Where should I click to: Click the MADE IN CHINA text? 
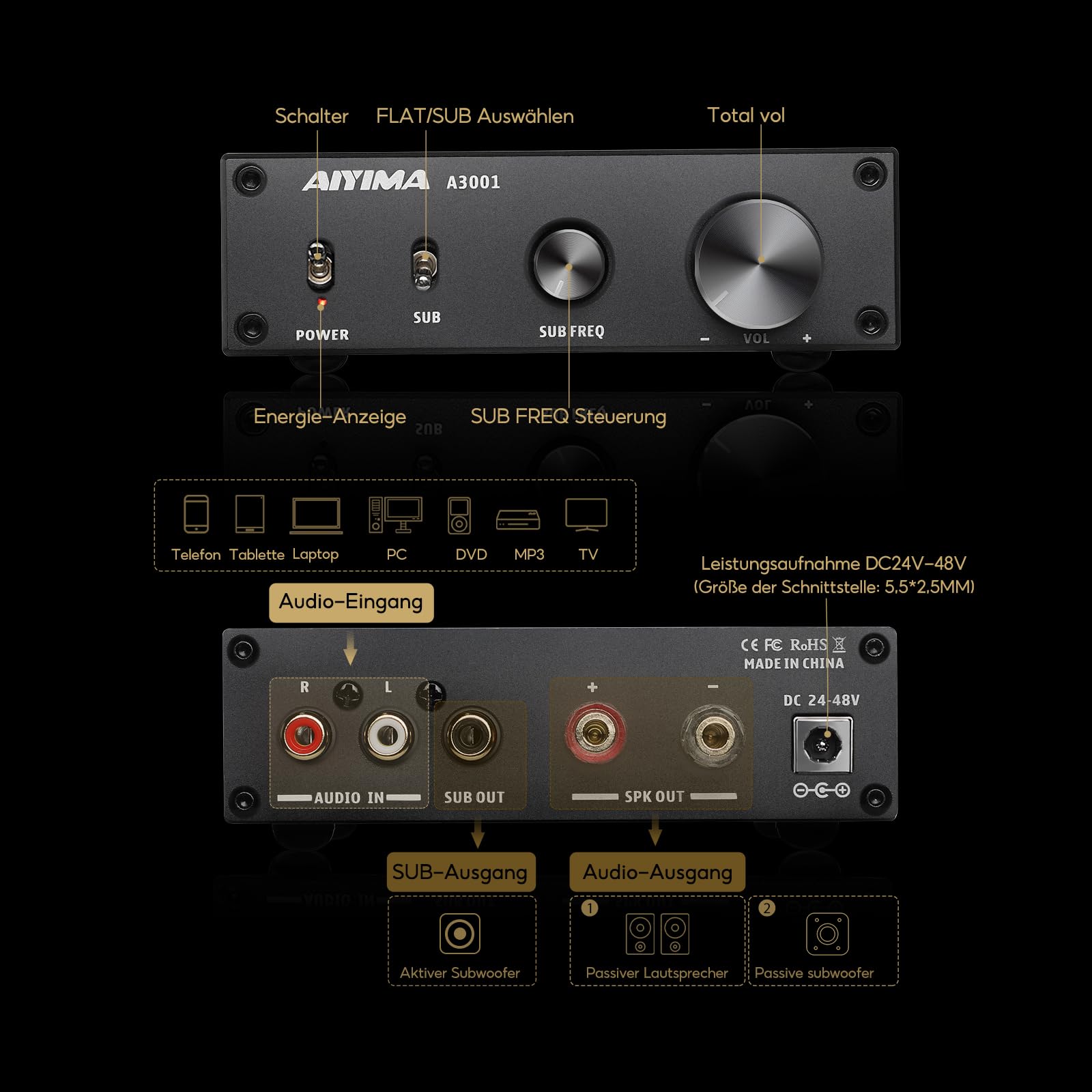[x=794, y=663]
